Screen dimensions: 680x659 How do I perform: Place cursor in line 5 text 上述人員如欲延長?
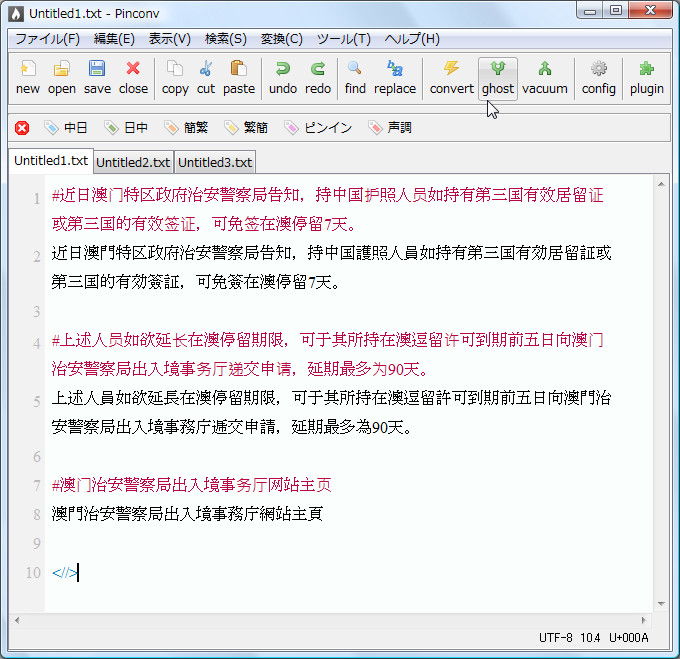pyautogui.click(x=115, y=398)
